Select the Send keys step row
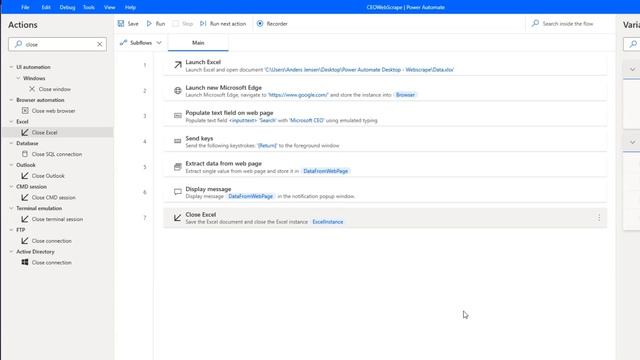 (x=385, y=142)
